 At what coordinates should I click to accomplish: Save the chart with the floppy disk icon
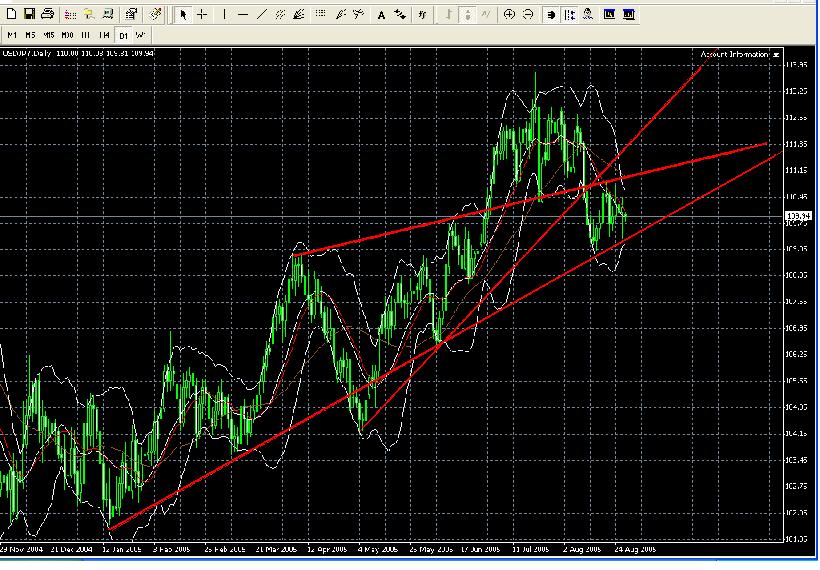[29, 14]
